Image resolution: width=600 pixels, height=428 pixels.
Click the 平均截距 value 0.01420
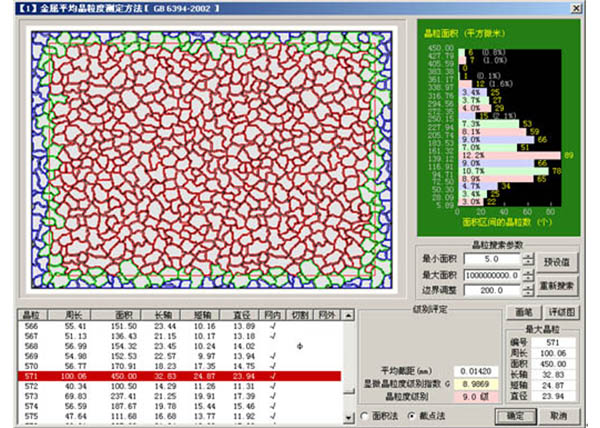coord(476,371)
